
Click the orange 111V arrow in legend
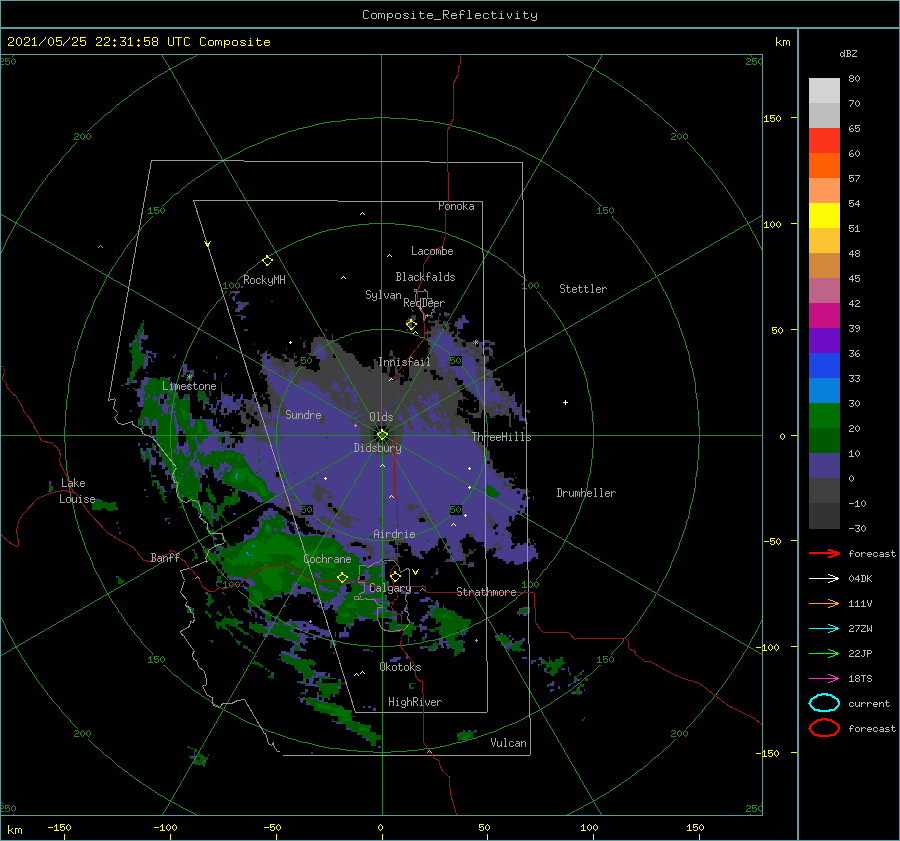point(824,603)
